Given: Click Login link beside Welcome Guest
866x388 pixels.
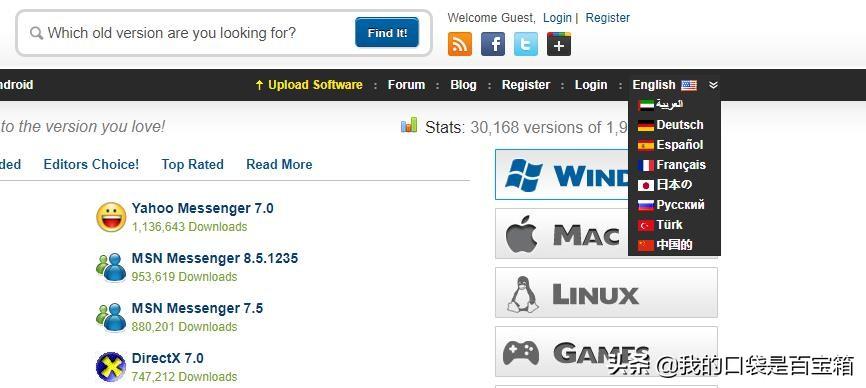Looking at the screenshot, I should click(557, 18).
